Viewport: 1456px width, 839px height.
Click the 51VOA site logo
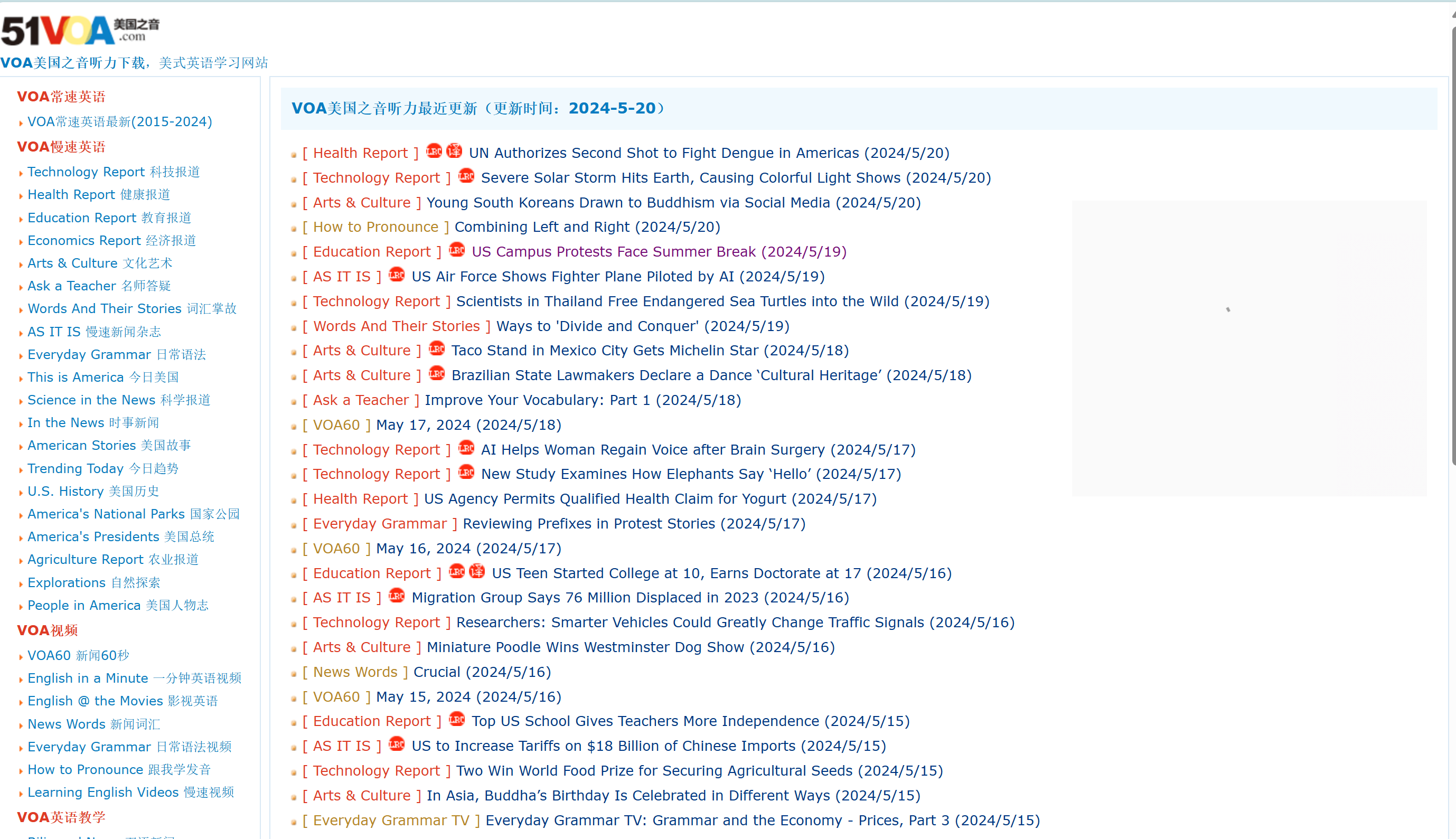[80, 30]
